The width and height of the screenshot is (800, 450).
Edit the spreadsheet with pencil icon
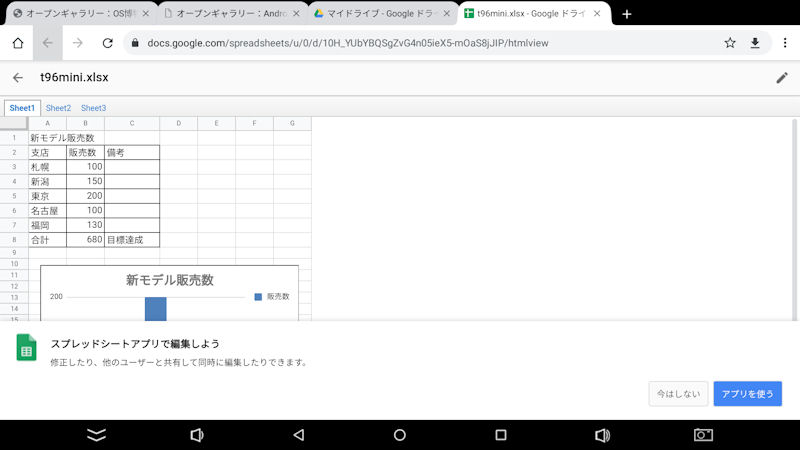pyautogui.click(x=782, y=78)
